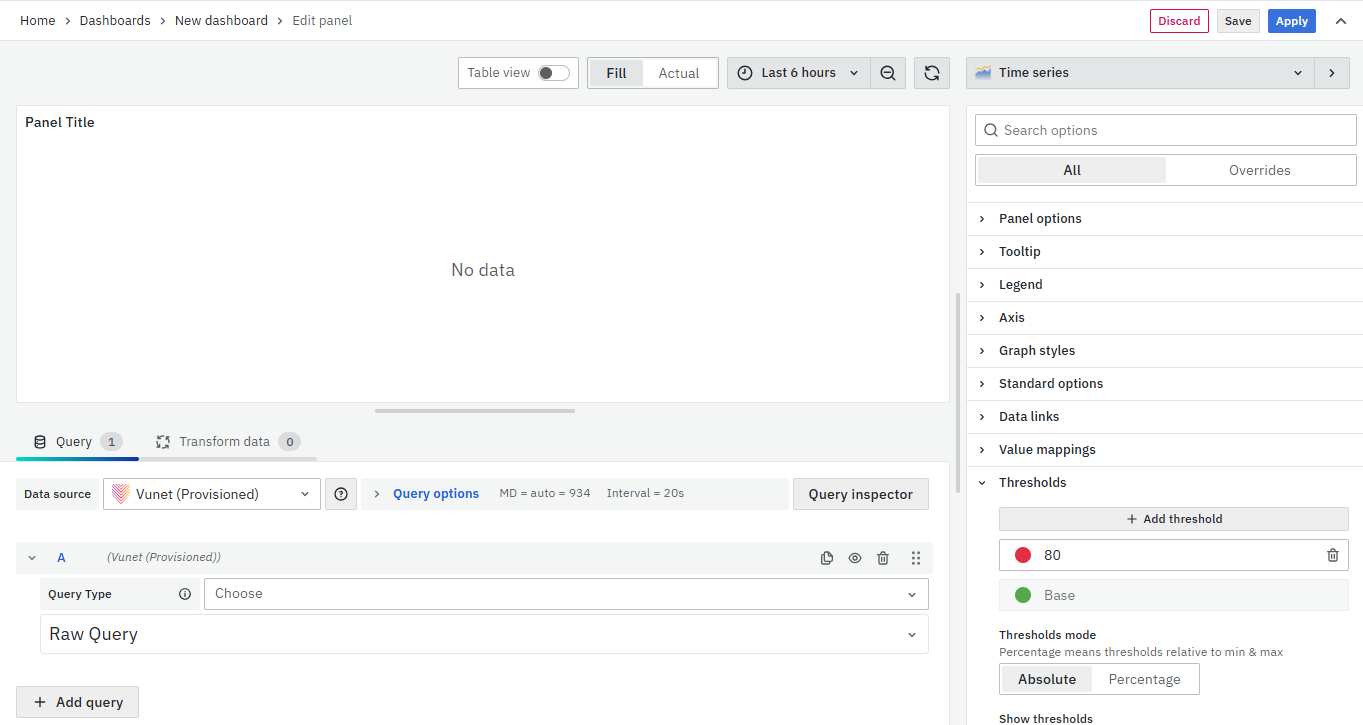Toggle query A visibility with the eye icon
Viewport: 1363px width, 725px height.
855,558
